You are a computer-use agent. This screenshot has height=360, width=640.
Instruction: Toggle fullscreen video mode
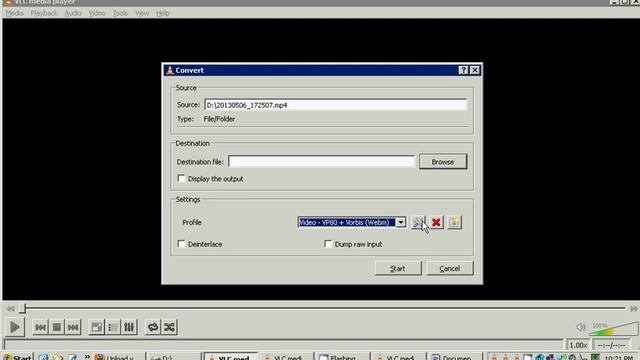click(97, 327)
